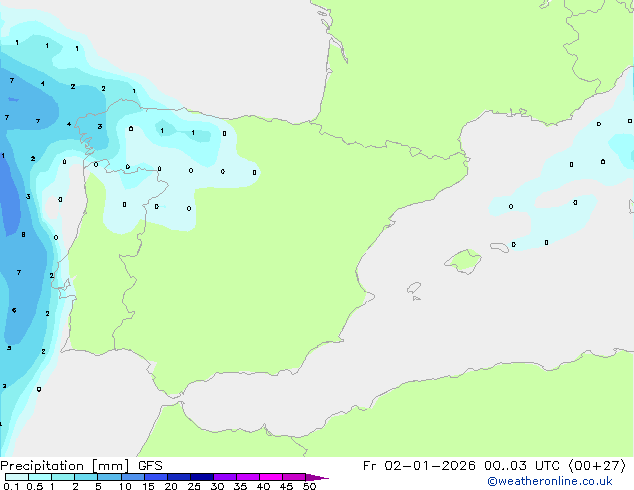Click the small Formentera island outline
Viewport: 634px width, 490px height.
[416, 298]
